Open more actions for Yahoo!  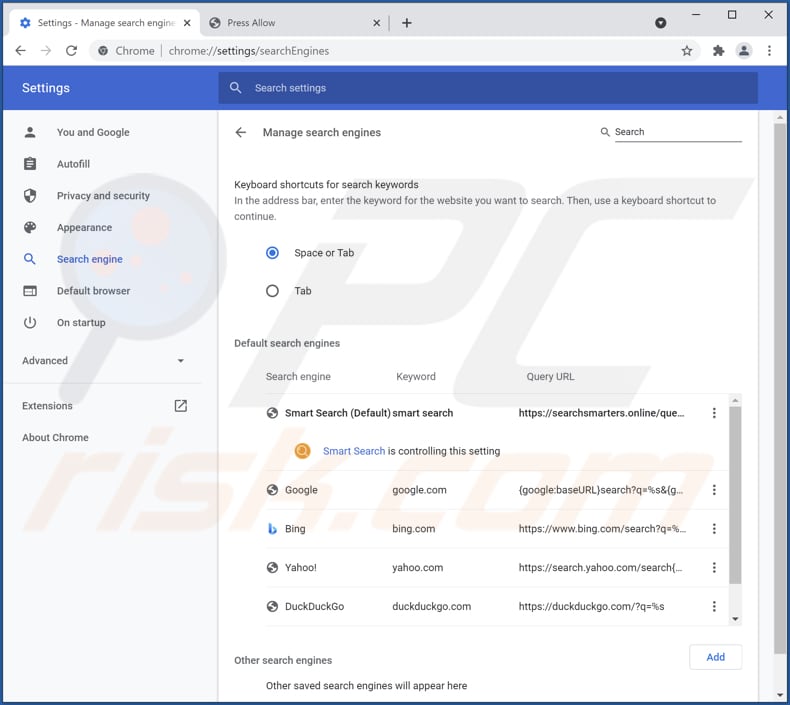[x=714, y=567]
